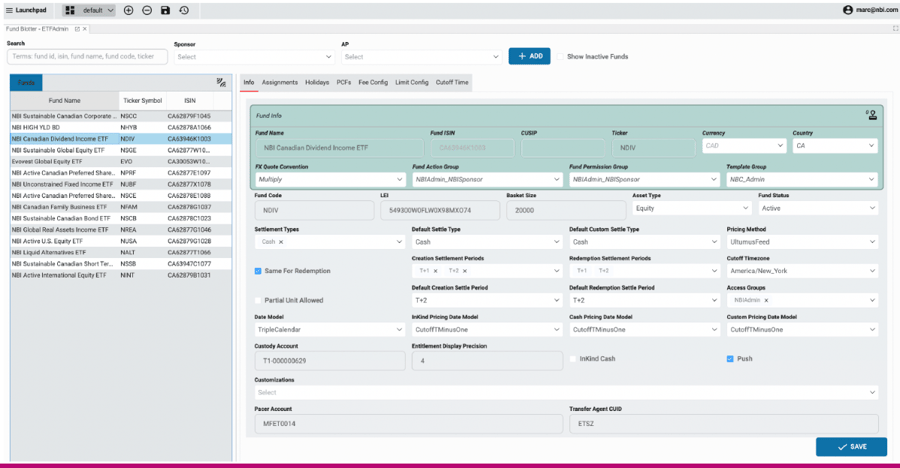Open the Sponsor select dropdown

(254, 57)
